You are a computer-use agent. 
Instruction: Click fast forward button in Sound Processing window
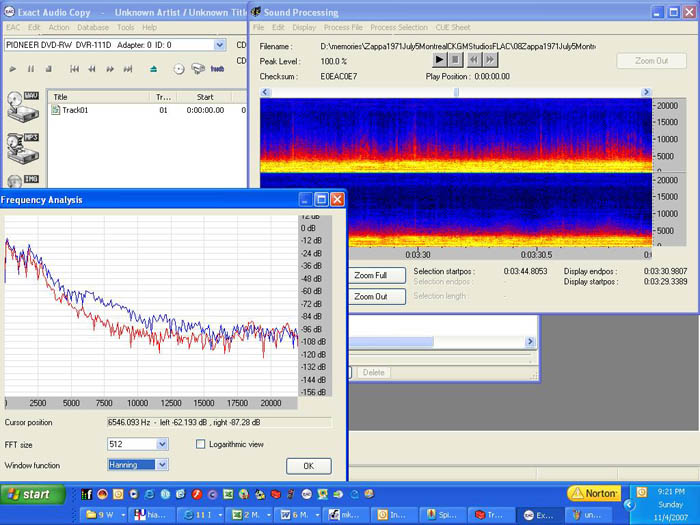pos(490,59)
